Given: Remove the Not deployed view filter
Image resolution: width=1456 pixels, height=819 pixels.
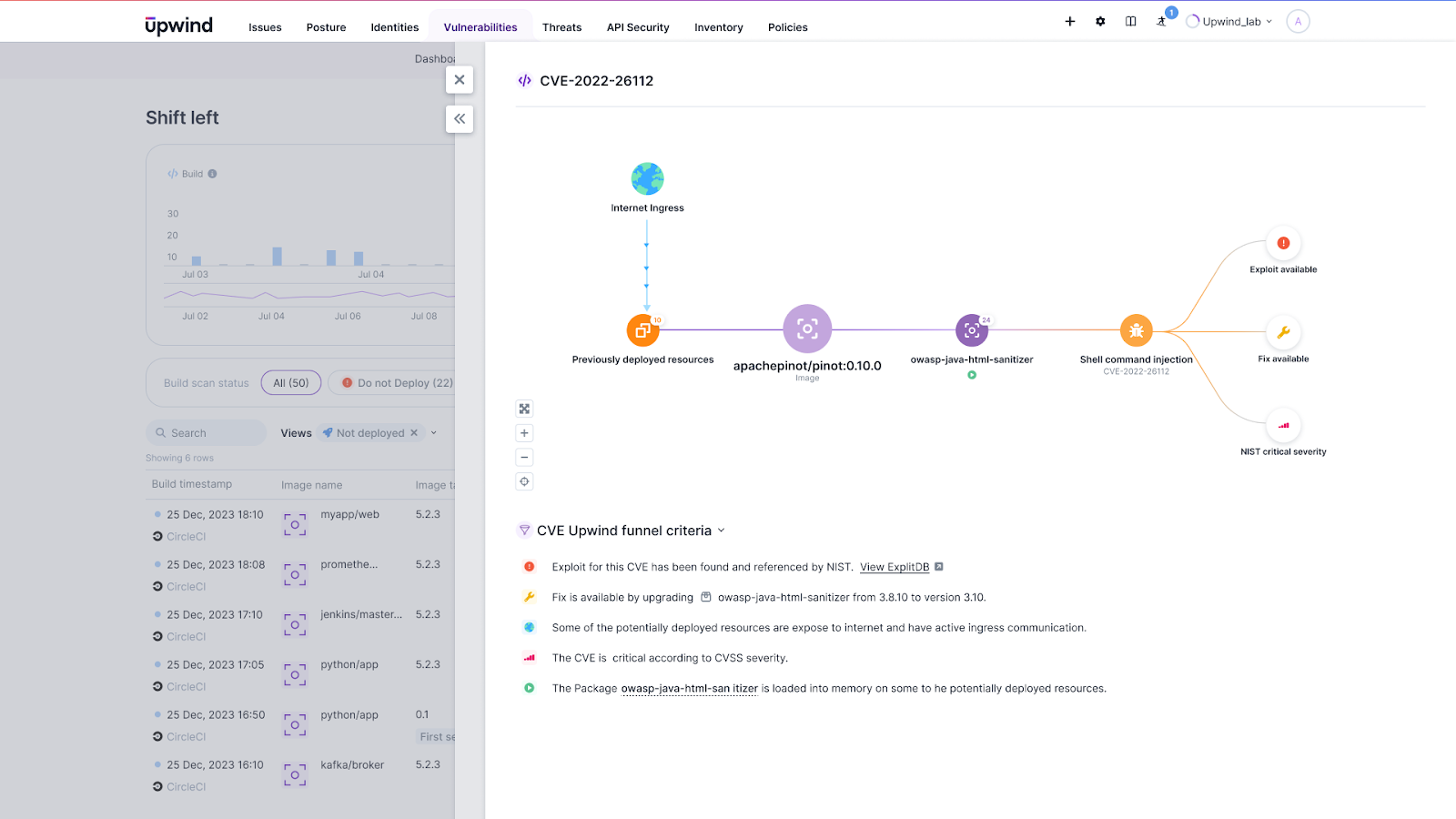Looking at the screenshot, I should [x=414, y=433].
